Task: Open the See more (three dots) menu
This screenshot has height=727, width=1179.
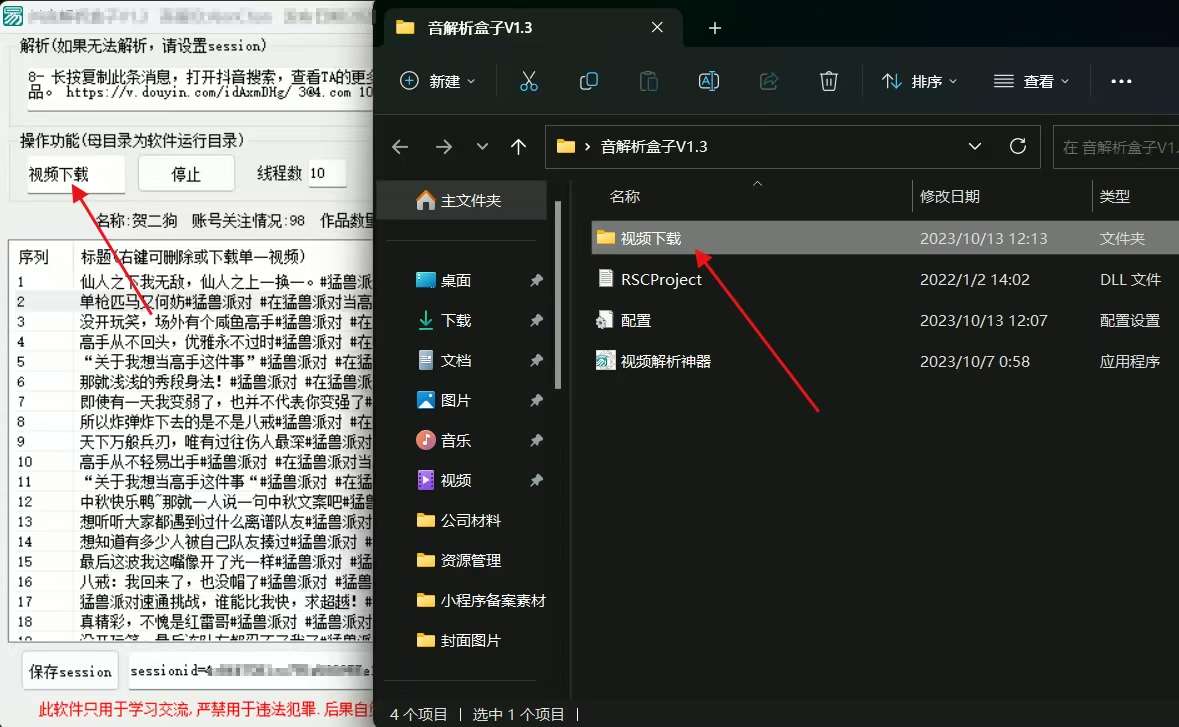Action: pos(1121,82)
